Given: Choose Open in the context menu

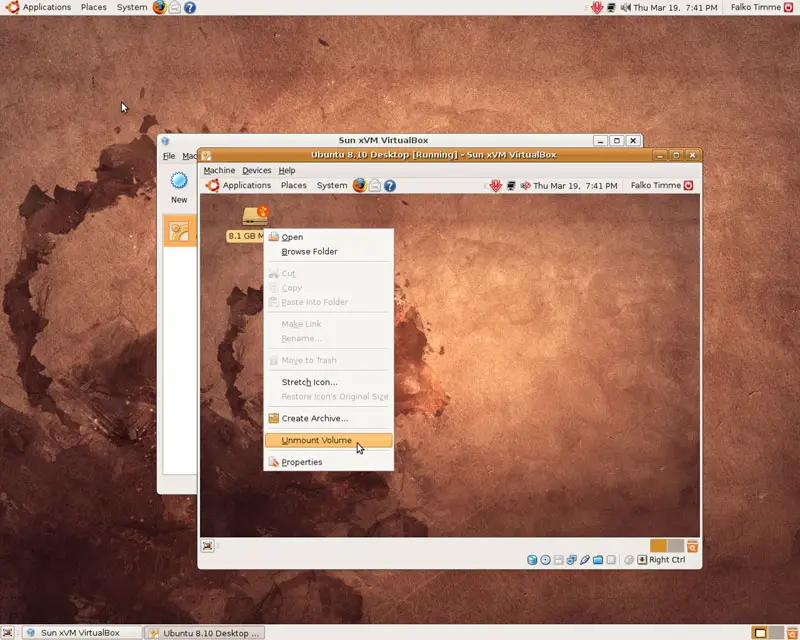Looking at the screenshot, I should 329,237.
